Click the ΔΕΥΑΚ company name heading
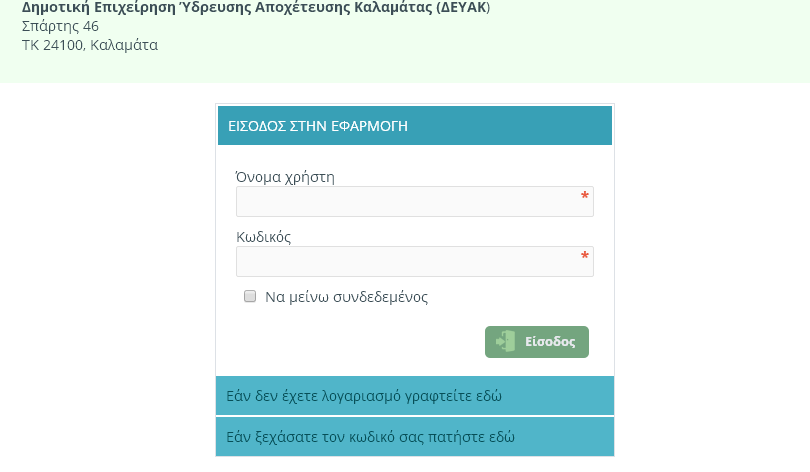This screenshot has width=810, height=472. pos(256,7)
